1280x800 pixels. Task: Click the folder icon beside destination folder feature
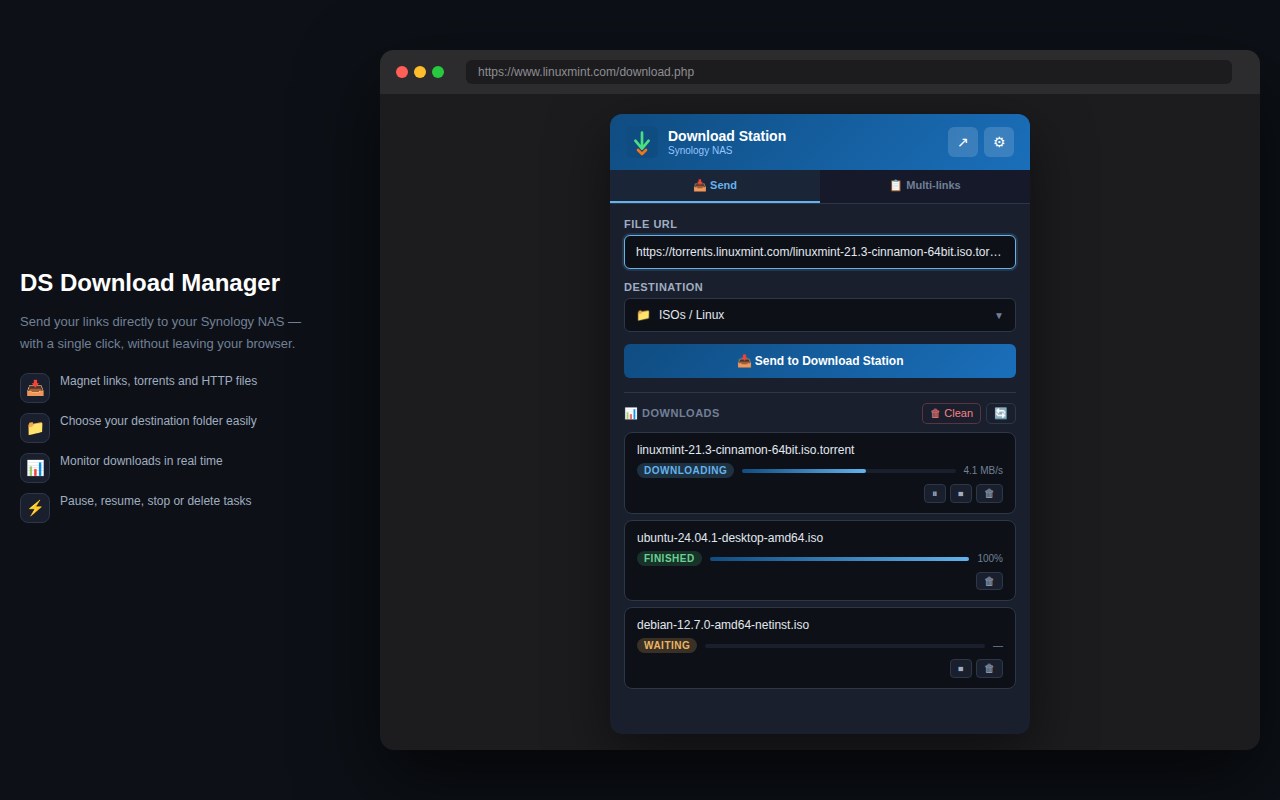pyautogui.click(x=35, y=428)
